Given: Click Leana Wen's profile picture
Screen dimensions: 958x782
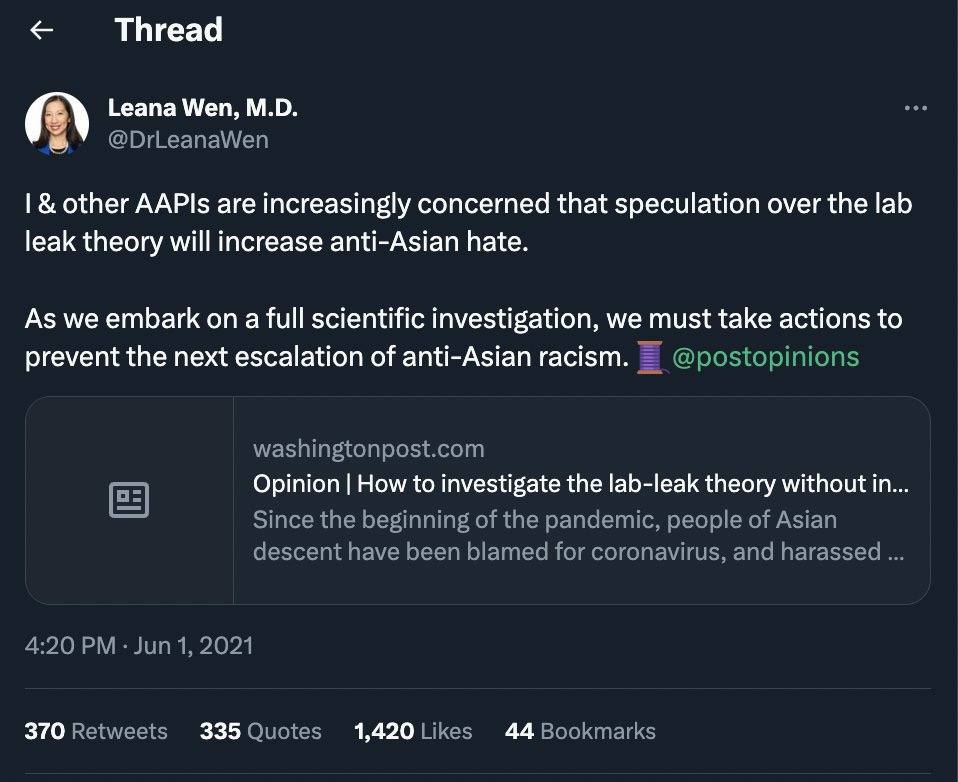Looking at the screenshot, I should tap(57, 124).
